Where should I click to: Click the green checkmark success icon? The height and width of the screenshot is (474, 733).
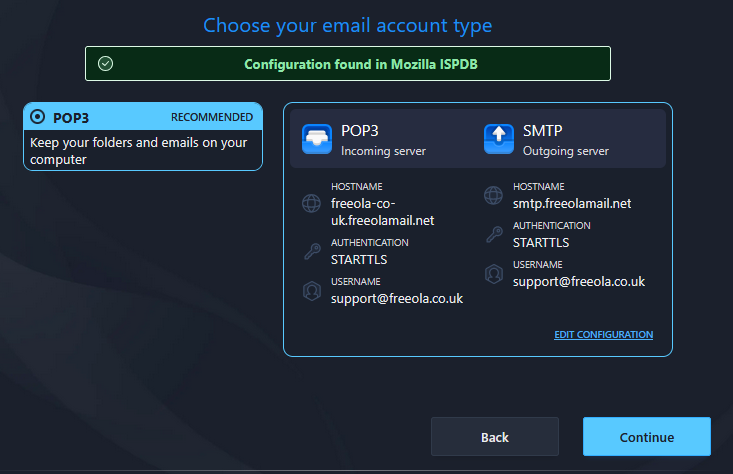tap(106, 63)
